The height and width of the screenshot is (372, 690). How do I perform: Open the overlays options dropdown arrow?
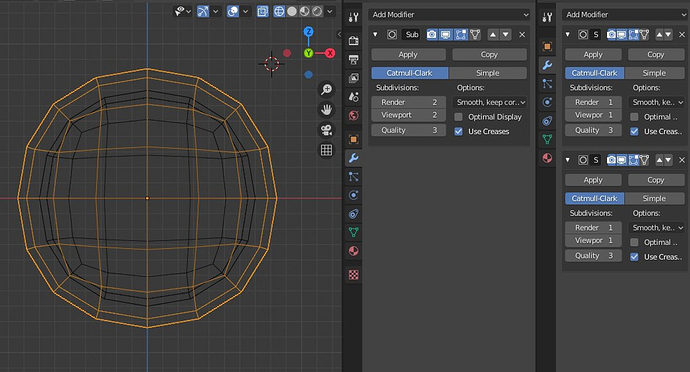[x=246, y=11]
